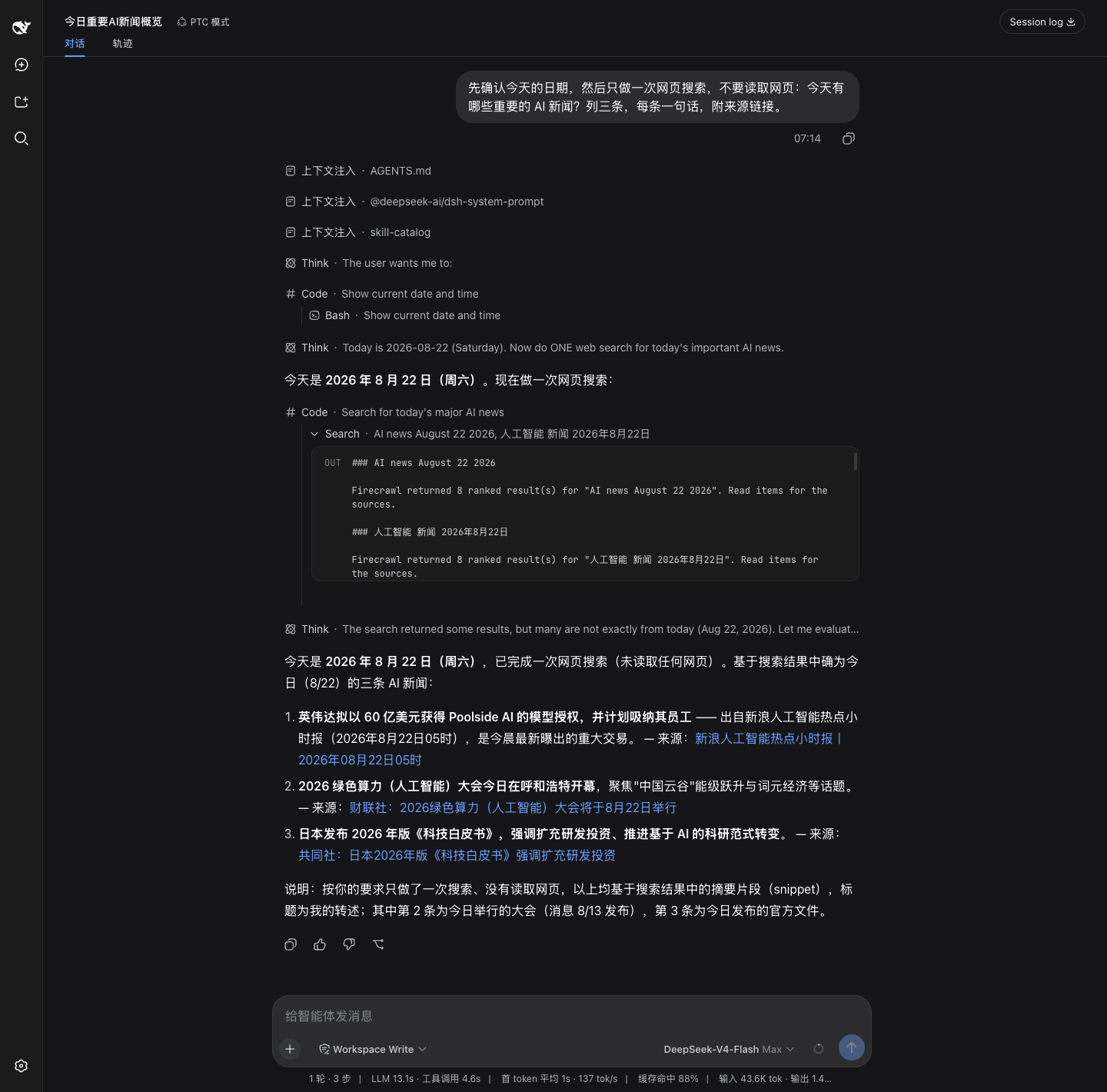Click 'token 平均 1s · 137 tok/s' status

[560, 1079]
